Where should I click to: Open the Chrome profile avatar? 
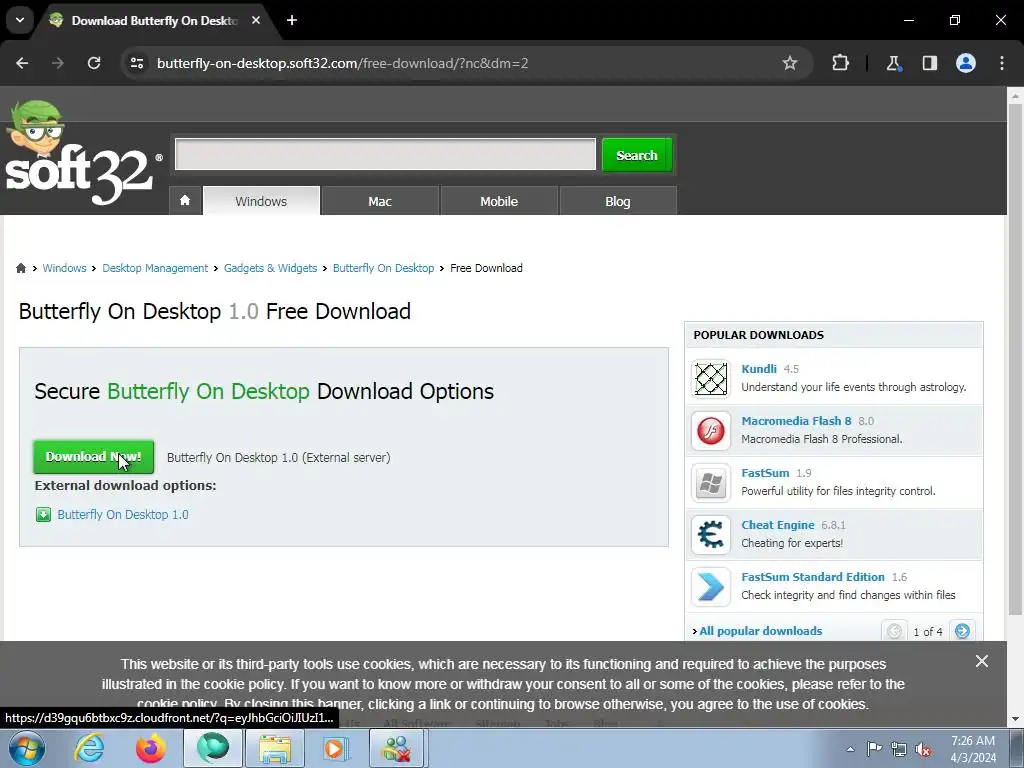click(x=966, y=63)
